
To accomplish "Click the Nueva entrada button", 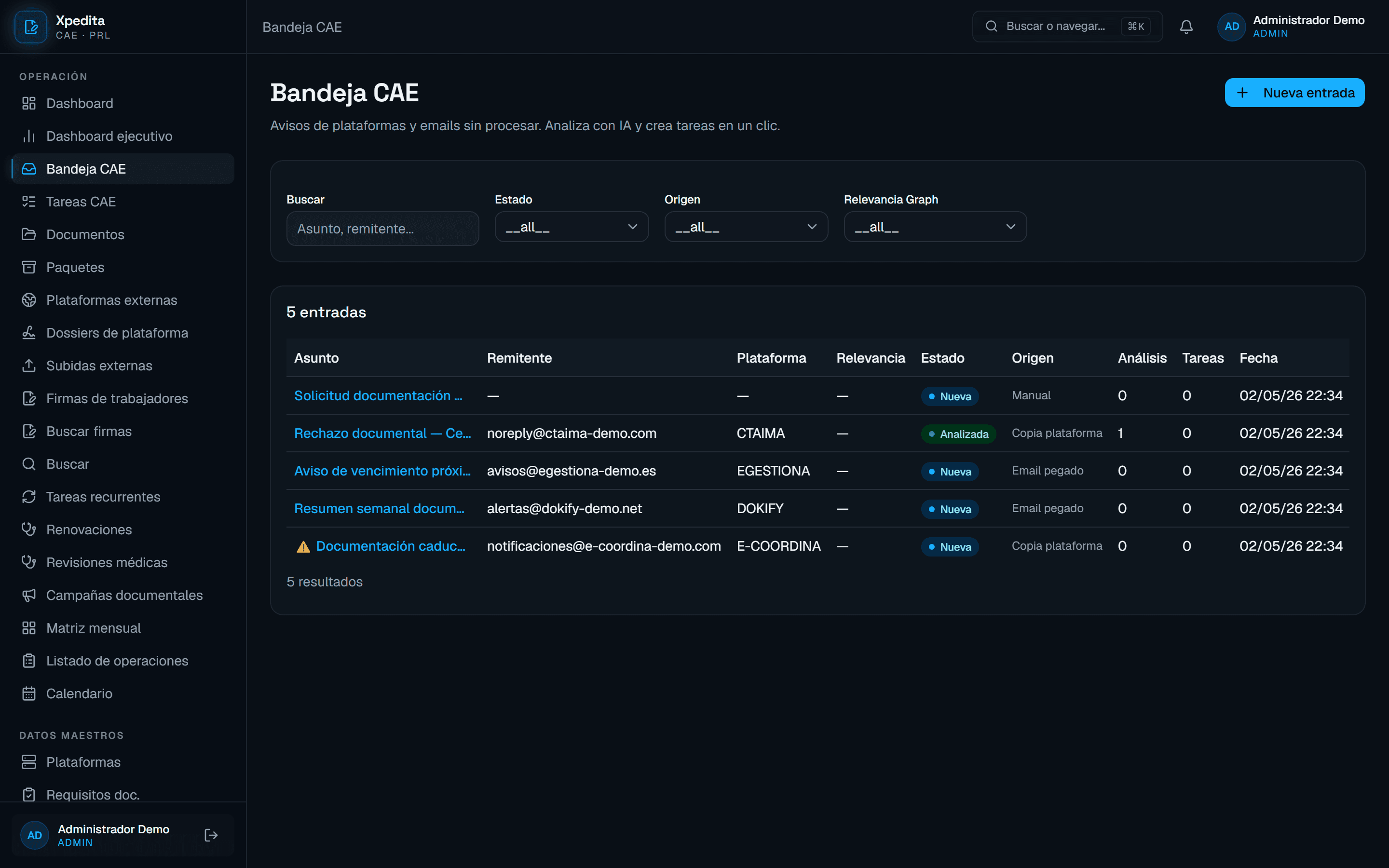I will pos(1294,93).
